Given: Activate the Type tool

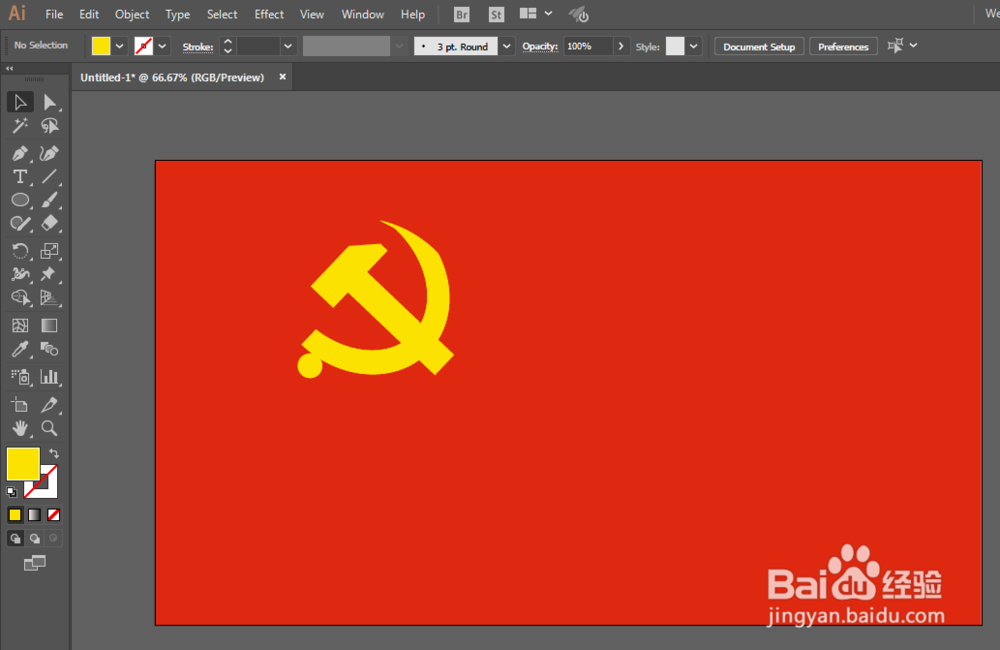Looking at the screenshot, I should [x=20, y=177].
